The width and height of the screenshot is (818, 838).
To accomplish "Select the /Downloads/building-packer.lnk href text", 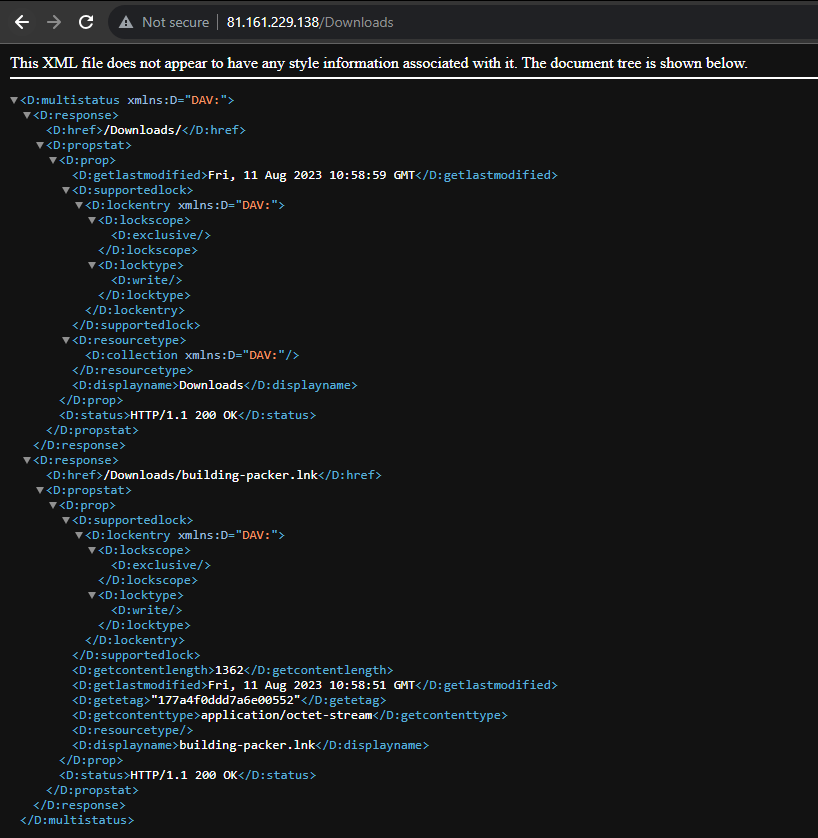I will coord(211,475).
